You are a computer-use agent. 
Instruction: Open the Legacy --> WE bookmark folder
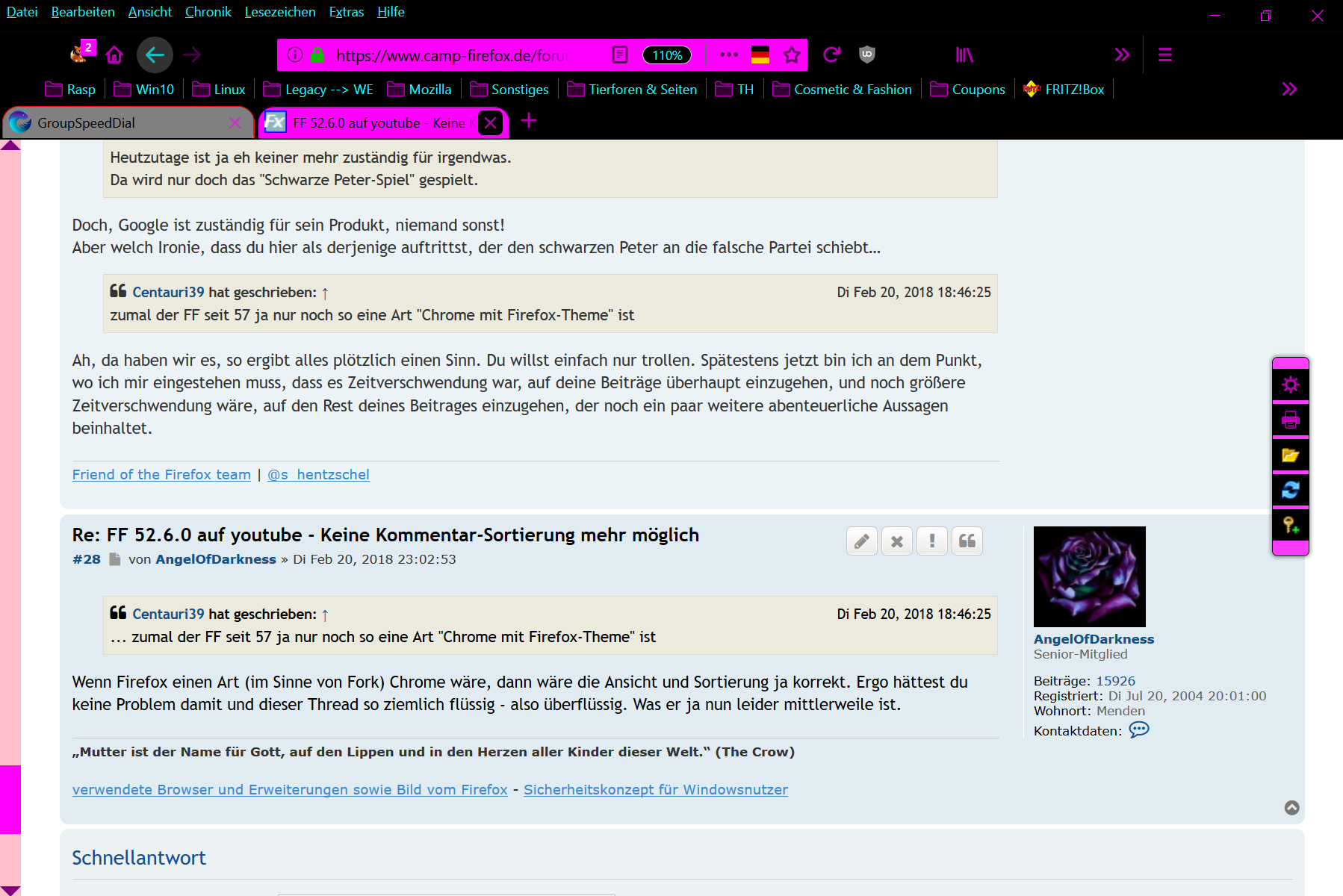tap(317, 90)
